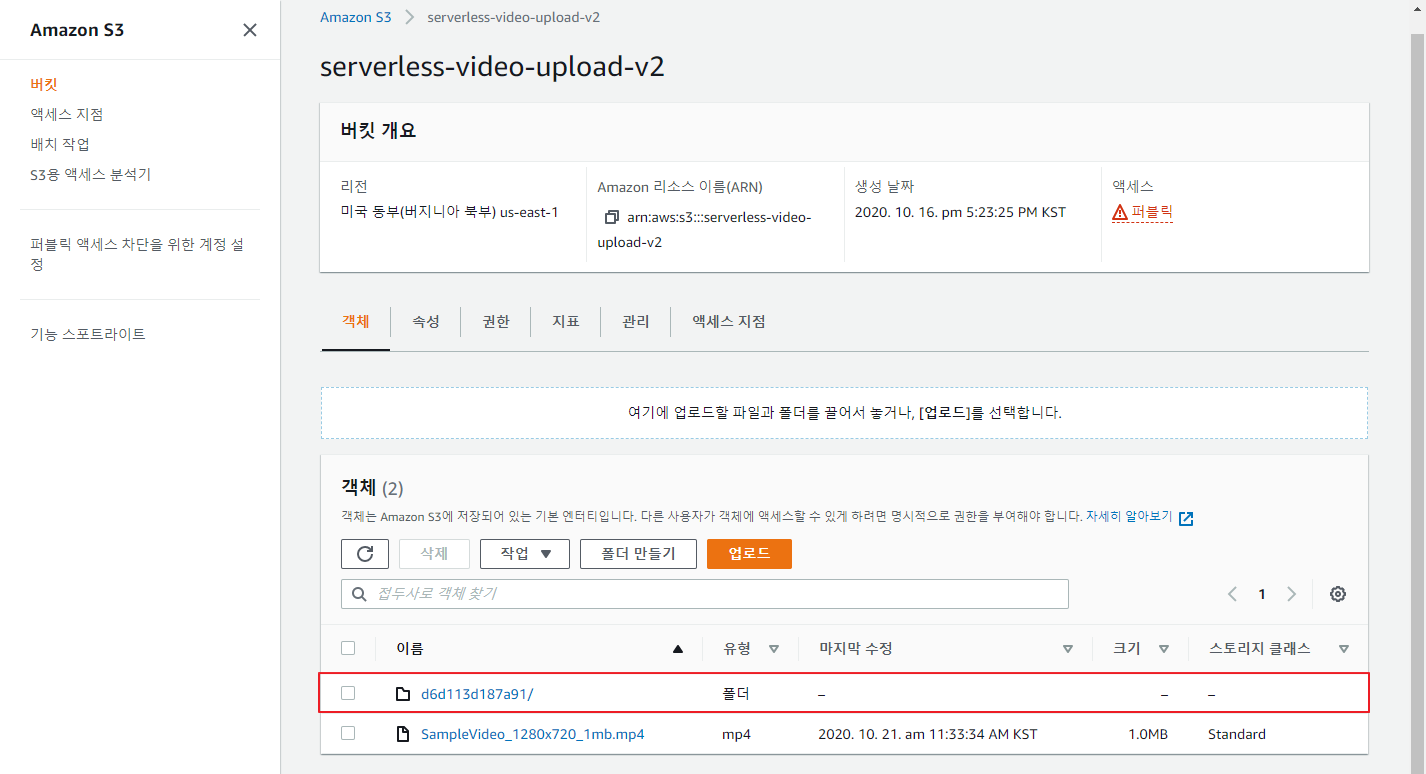Click file icon beside SampleVideo_1280x720_1mb.mp4
Viewport: 1426px width, 774px height.
403,734
